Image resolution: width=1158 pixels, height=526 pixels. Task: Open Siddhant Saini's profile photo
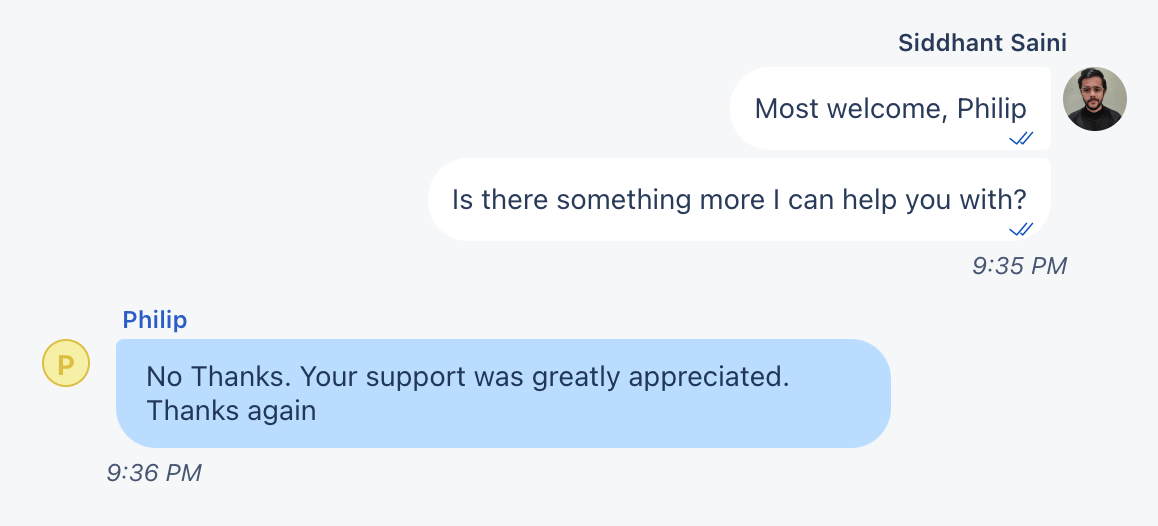[x=1094, y=99]
